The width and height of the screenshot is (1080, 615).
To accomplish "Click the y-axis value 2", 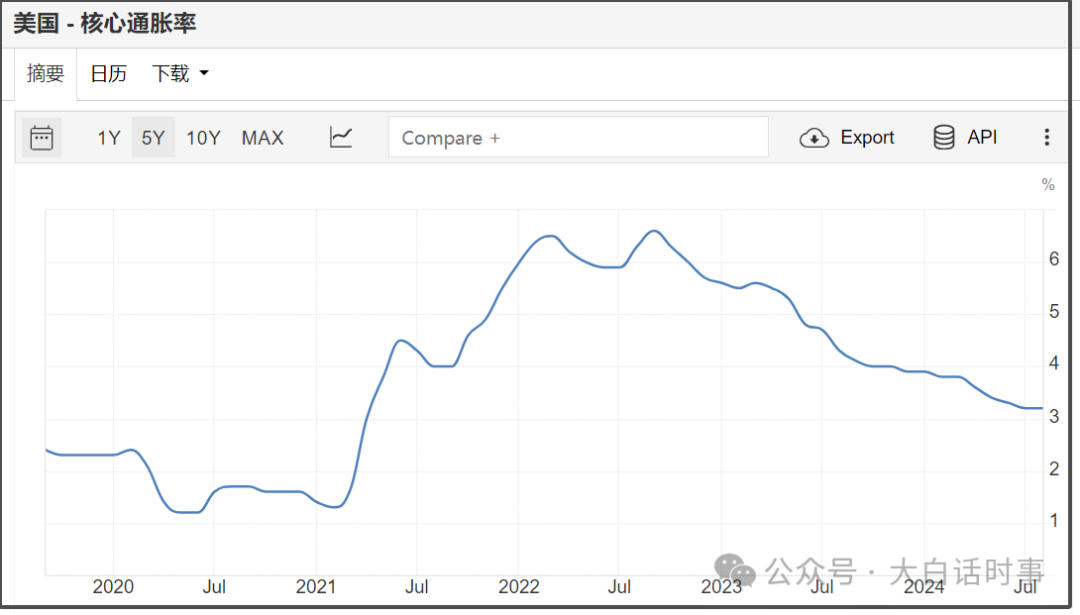I will (x=1054, y=468).
